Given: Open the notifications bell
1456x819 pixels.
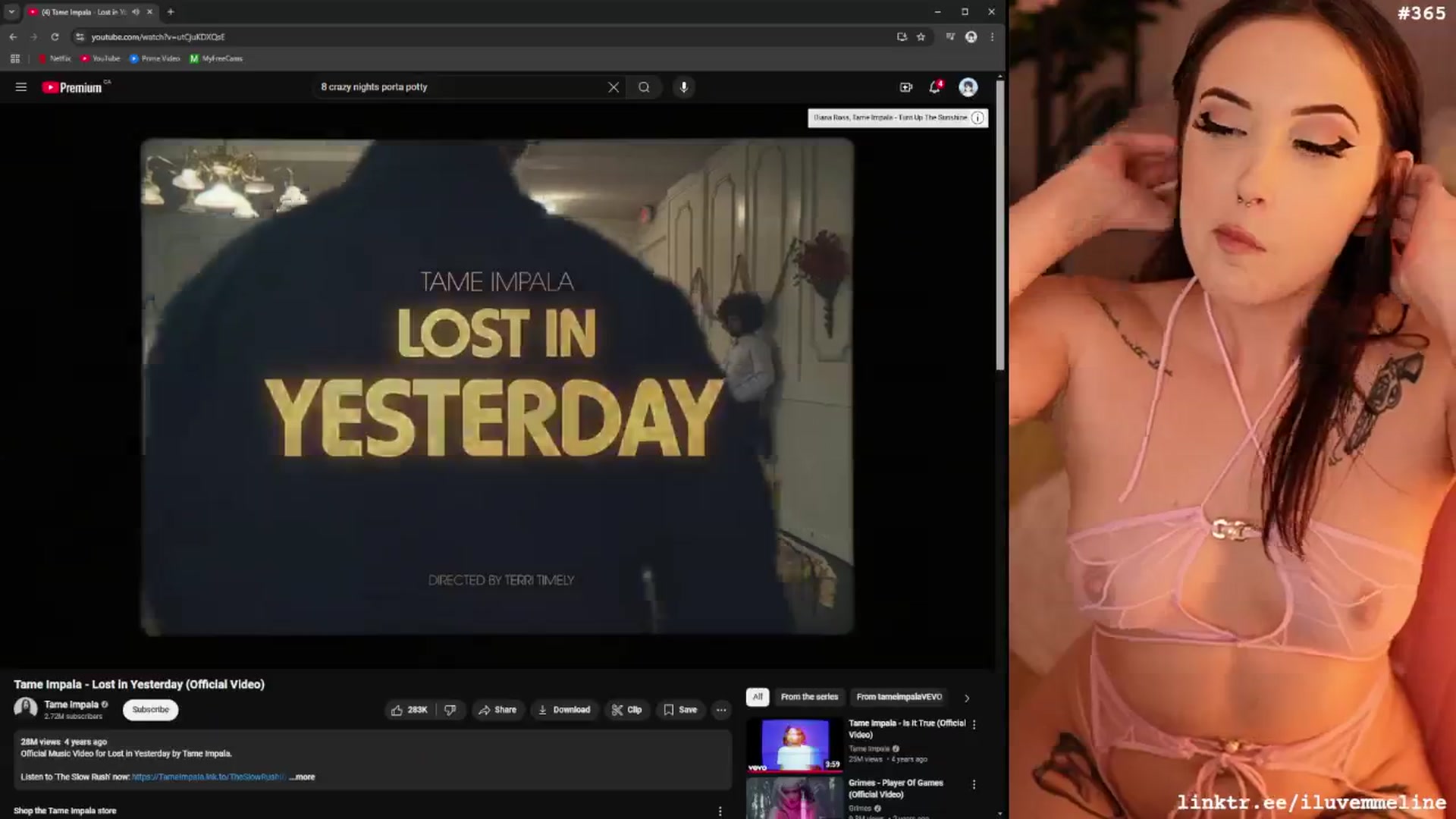Looking at the screenshot, I should [936, 87].
